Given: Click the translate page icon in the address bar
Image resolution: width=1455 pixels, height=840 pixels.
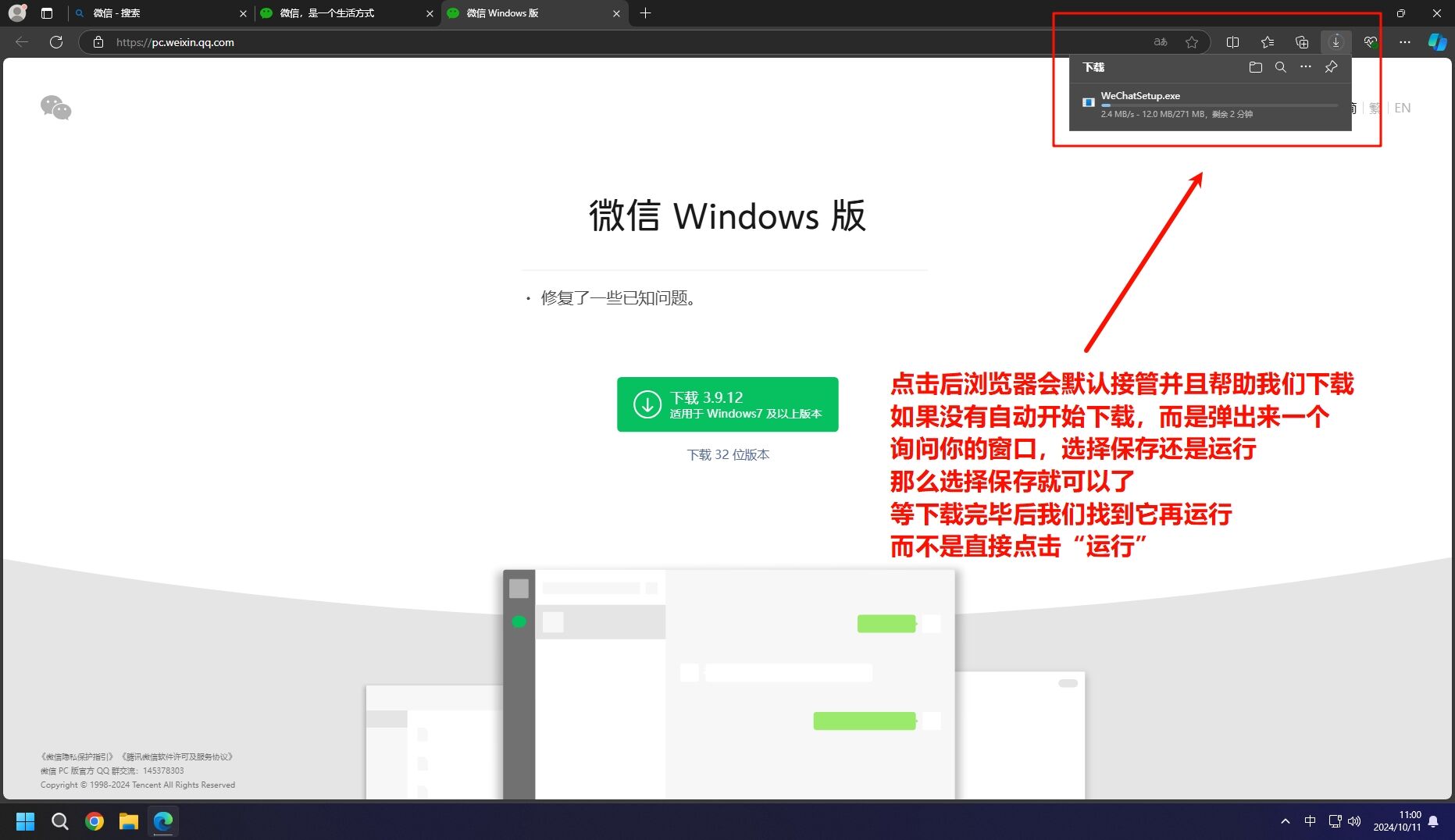Looking at the screenshot, I should [1161, 42].
